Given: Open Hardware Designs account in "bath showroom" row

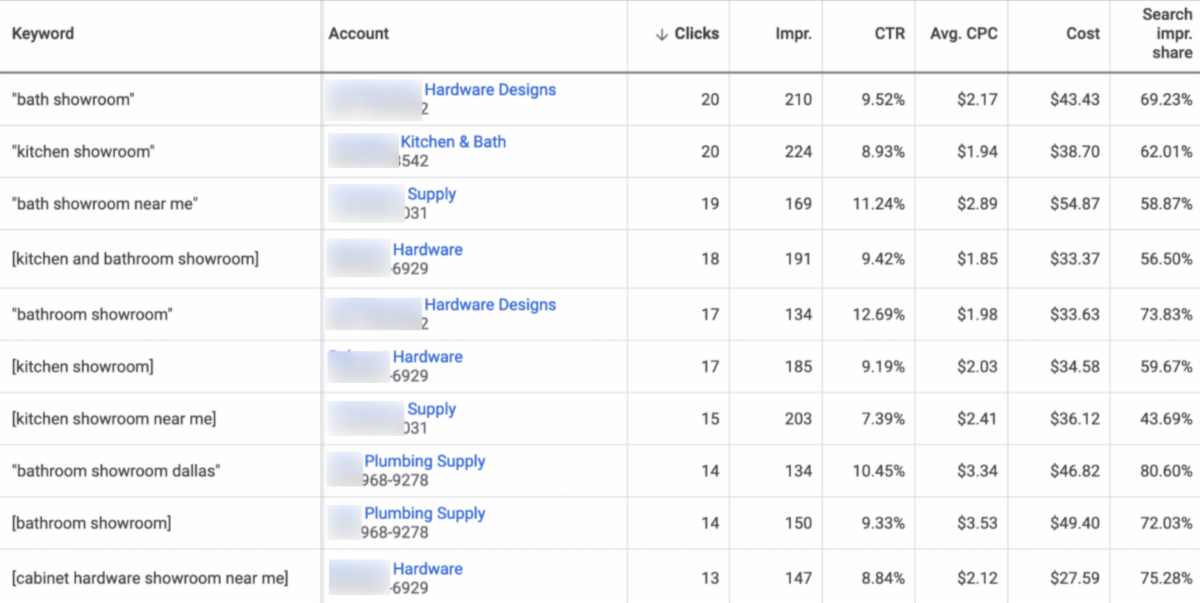Looking at the screenshot, I should pyautogui.click(x=490, y=90).
